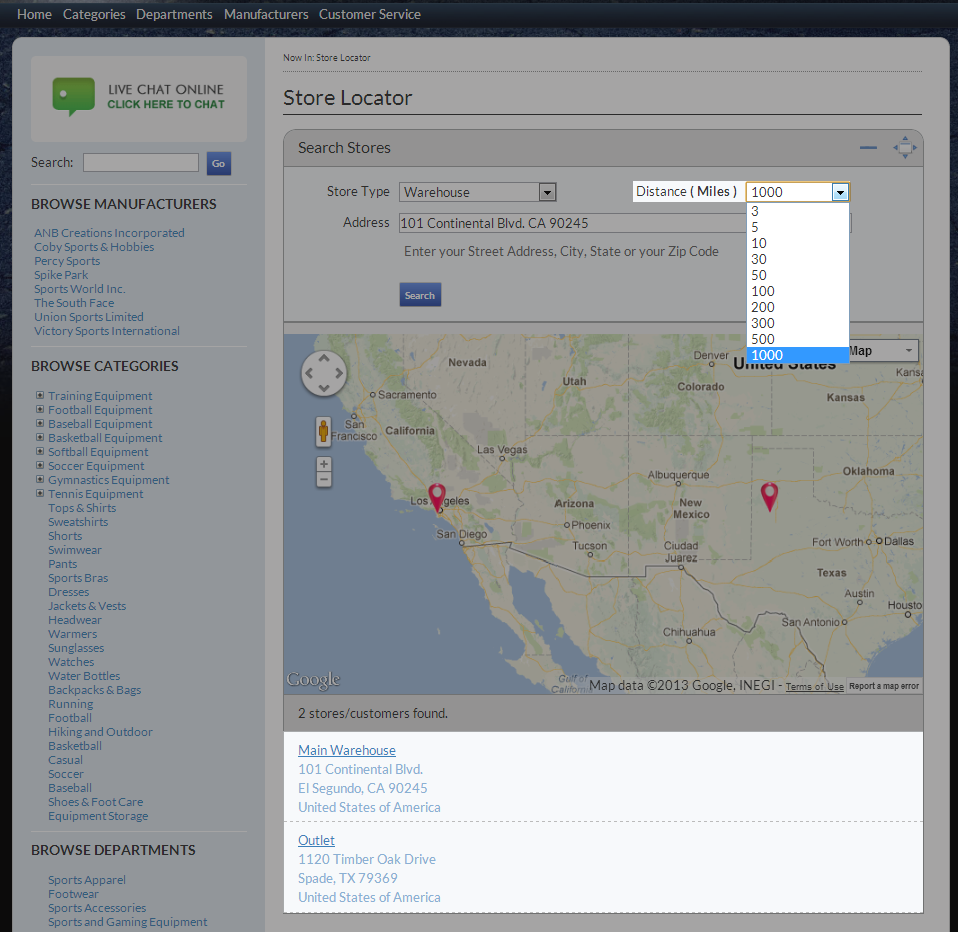Minimize the Search Stores panel
Image resolution: width=958 pixels, height=932 pixels.
pyautogui.click(x=868, y=148)
